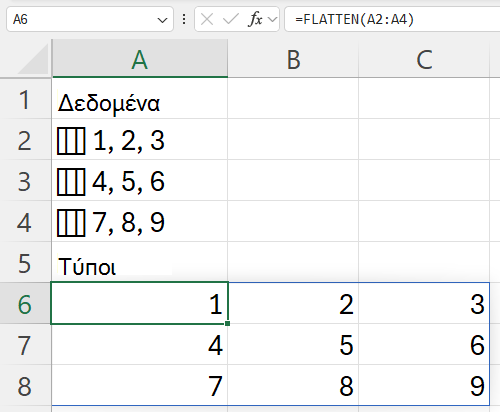Click the Enter checkmark formula icon
500x412 pixels.
(x=230, y=19)
